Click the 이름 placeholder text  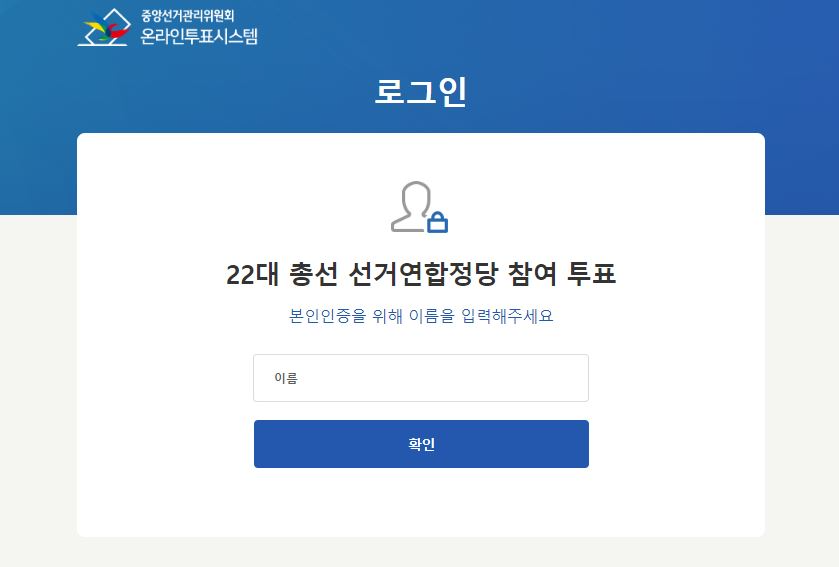pyautogui.click(x=286, y=378)
